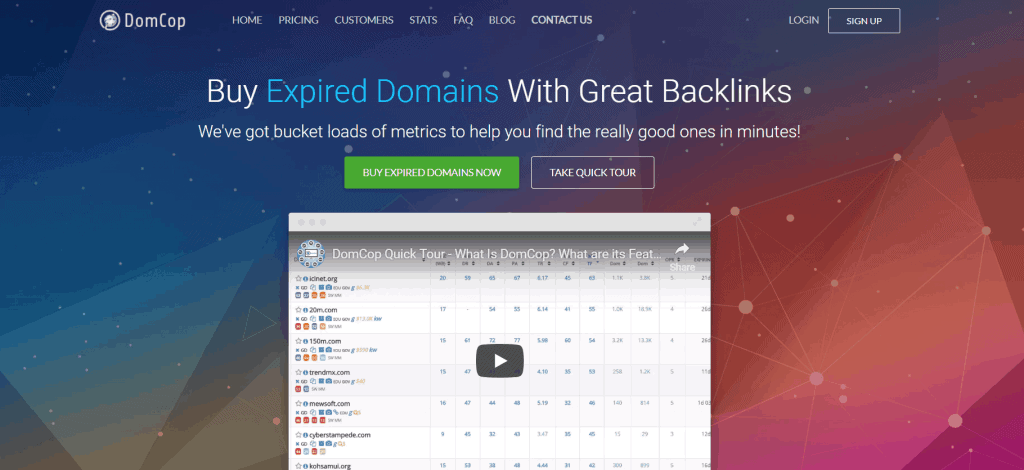Viewport: 1024px width, 470px height.
Task: Click the info icon beside icinet.org
Action: [x=306, y=279]
